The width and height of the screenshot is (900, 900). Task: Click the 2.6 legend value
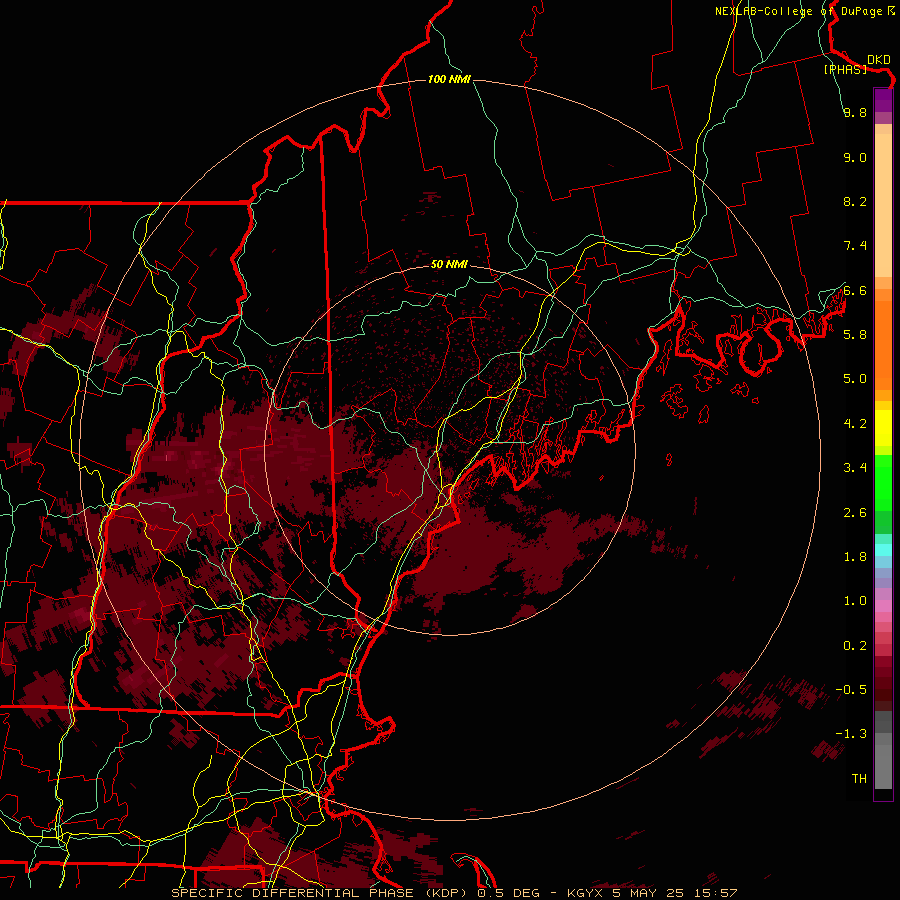point(855,513)
